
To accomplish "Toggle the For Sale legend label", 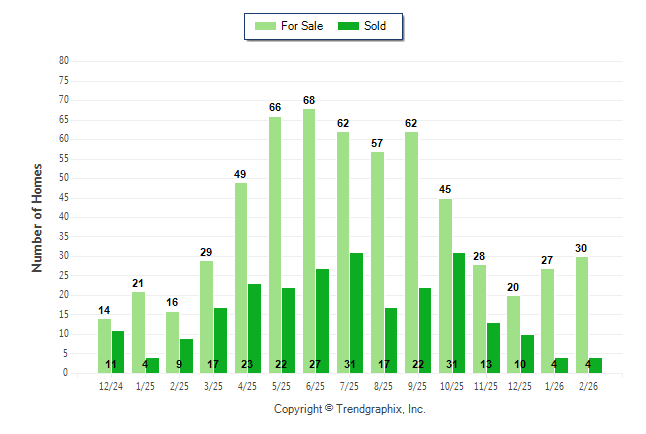I will (x=302, y=26).
